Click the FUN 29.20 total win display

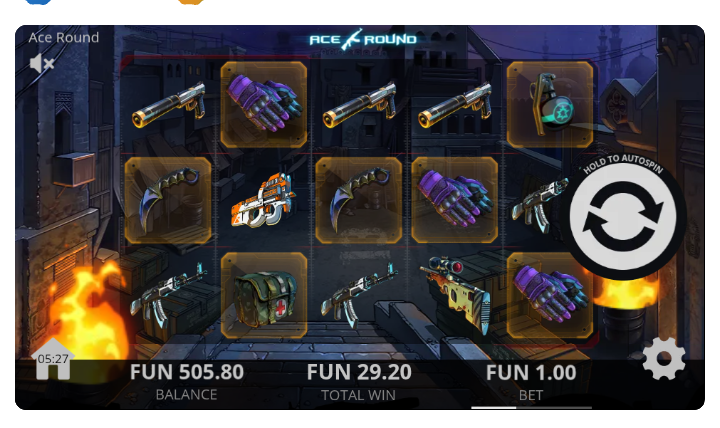tap(359, 372)
